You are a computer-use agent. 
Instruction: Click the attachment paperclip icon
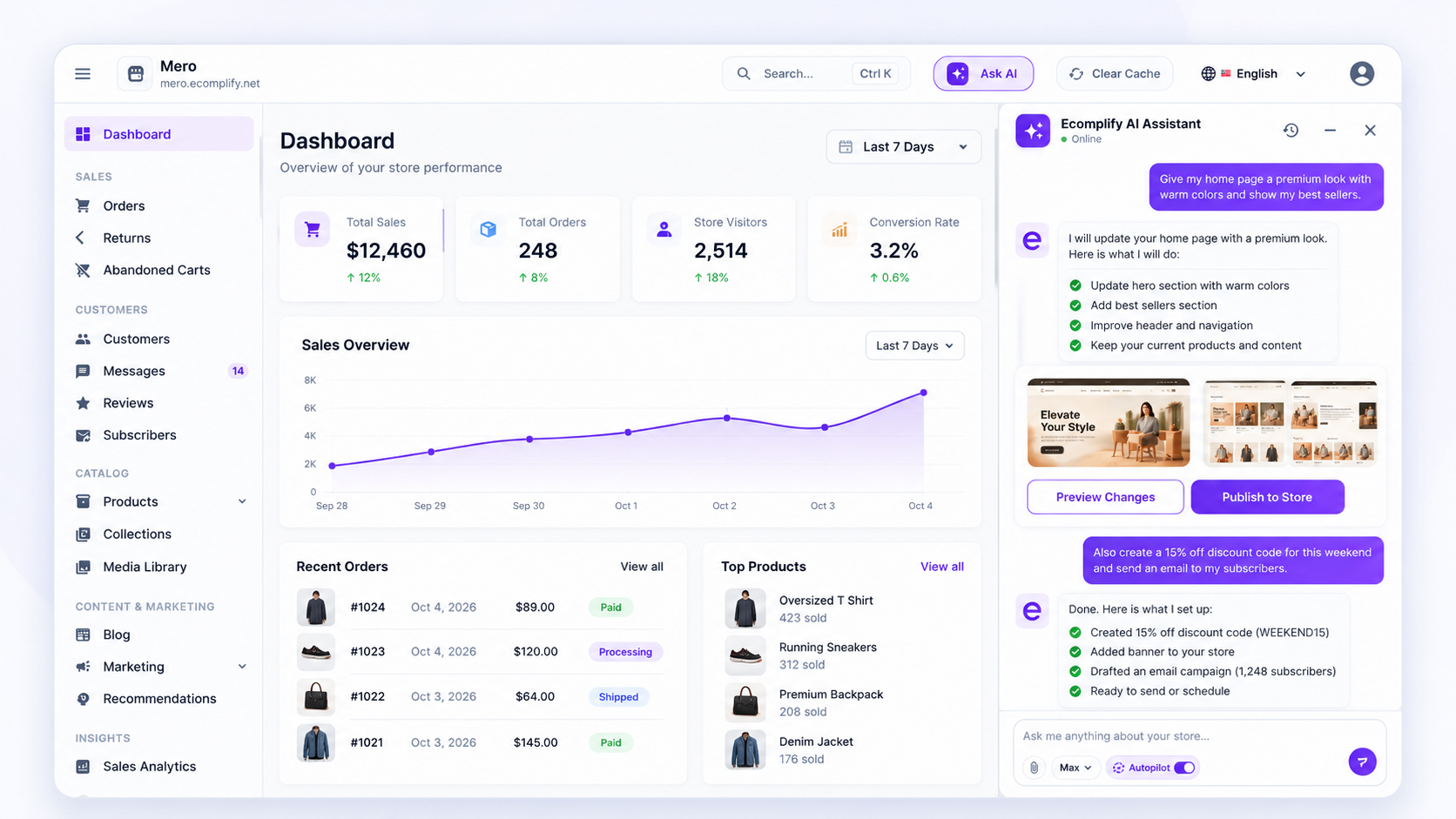pos(1034,768)
